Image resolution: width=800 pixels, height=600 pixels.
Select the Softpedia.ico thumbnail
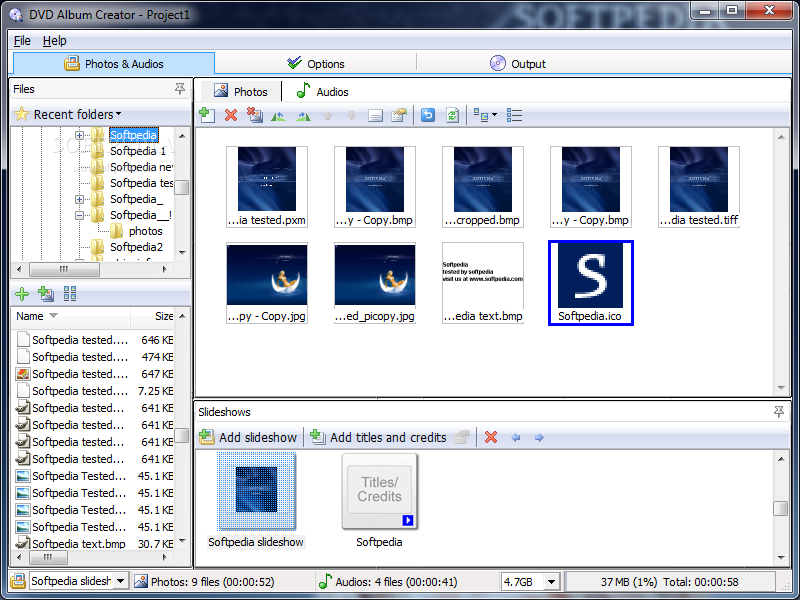(590, 283)
